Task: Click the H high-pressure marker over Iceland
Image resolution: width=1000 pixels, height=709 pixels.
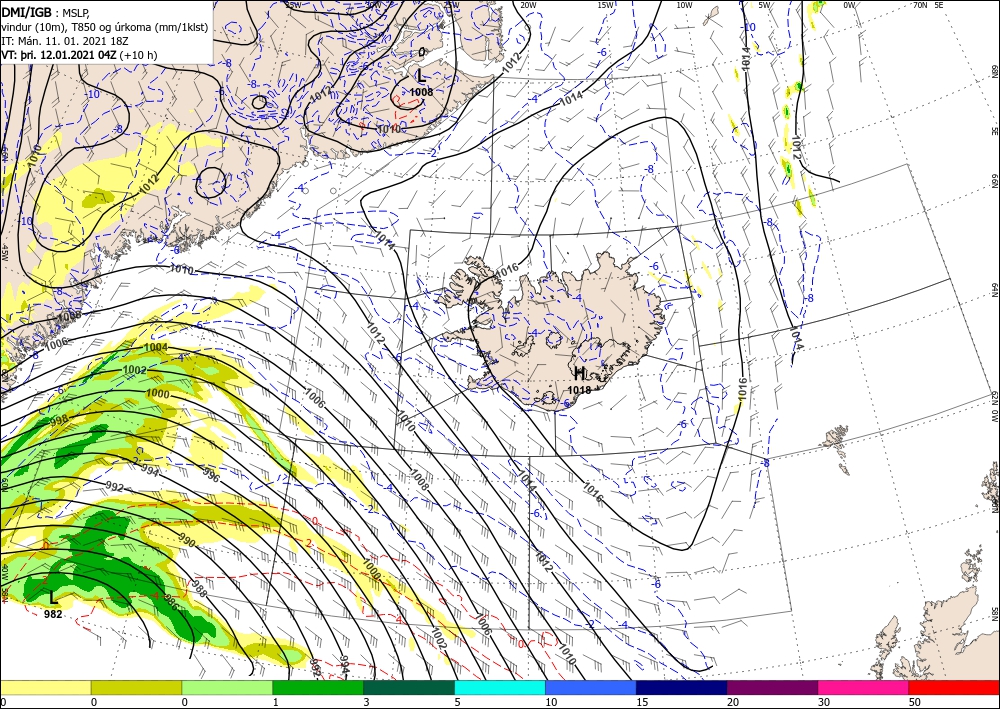Action: [580, 374]
